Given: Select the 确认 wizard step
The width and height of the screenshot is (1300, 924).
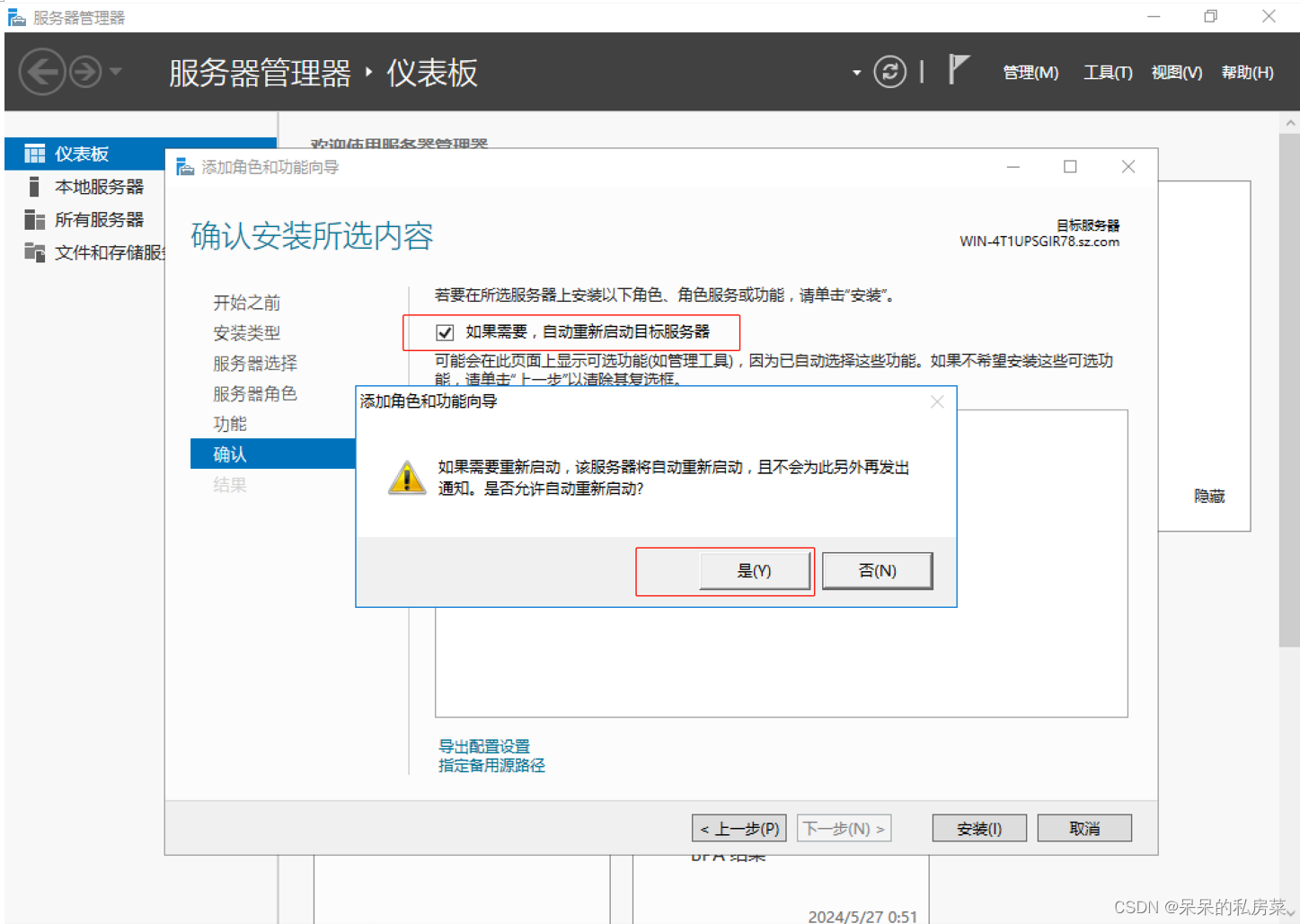Looking at the screenshot, I should (x=273, y=454).
